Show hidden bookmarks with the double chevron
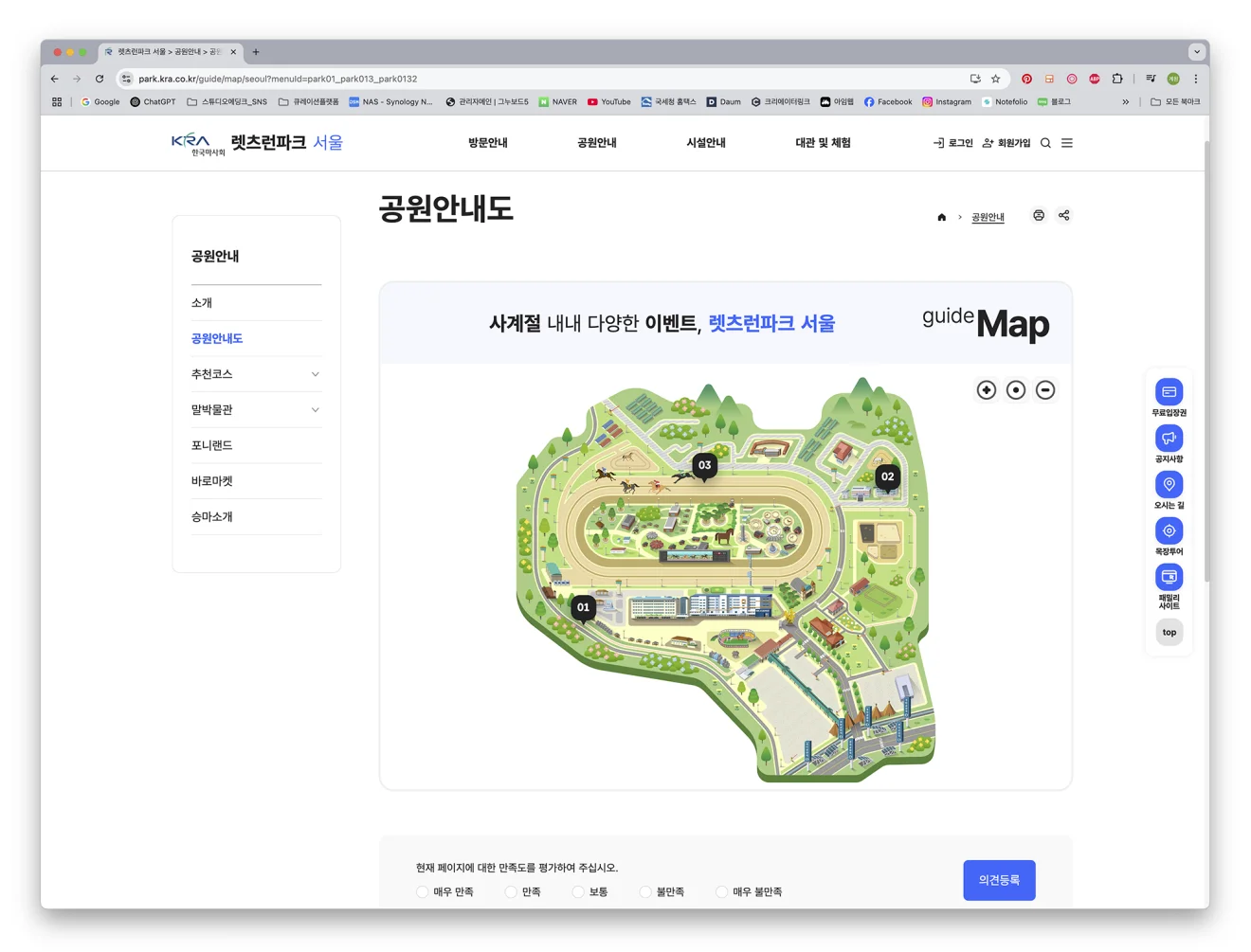Viewport: 1251px width, 952px height. pos(1126,101)
